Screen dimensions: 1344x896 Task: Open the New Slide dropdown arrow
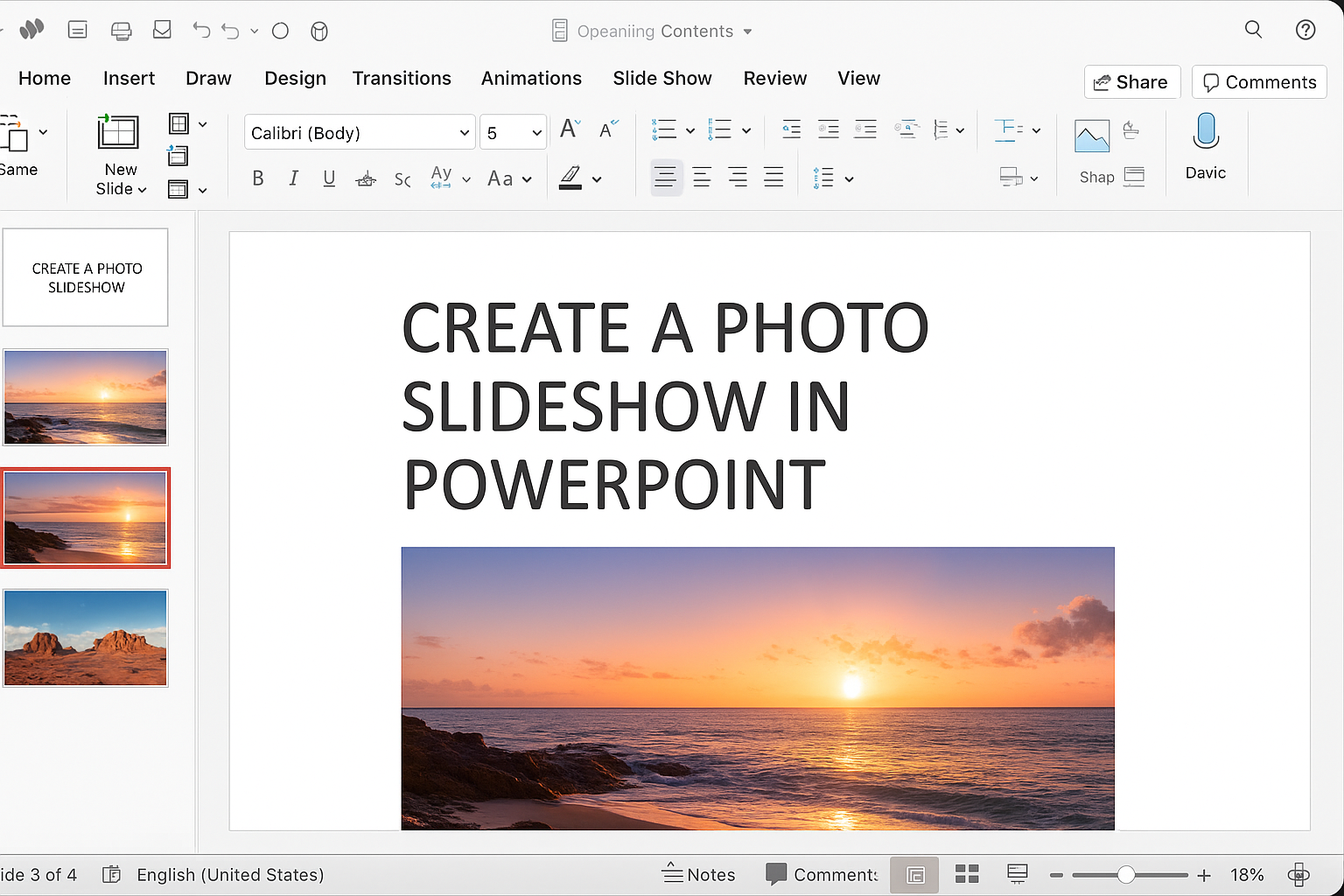coord(143,189)
